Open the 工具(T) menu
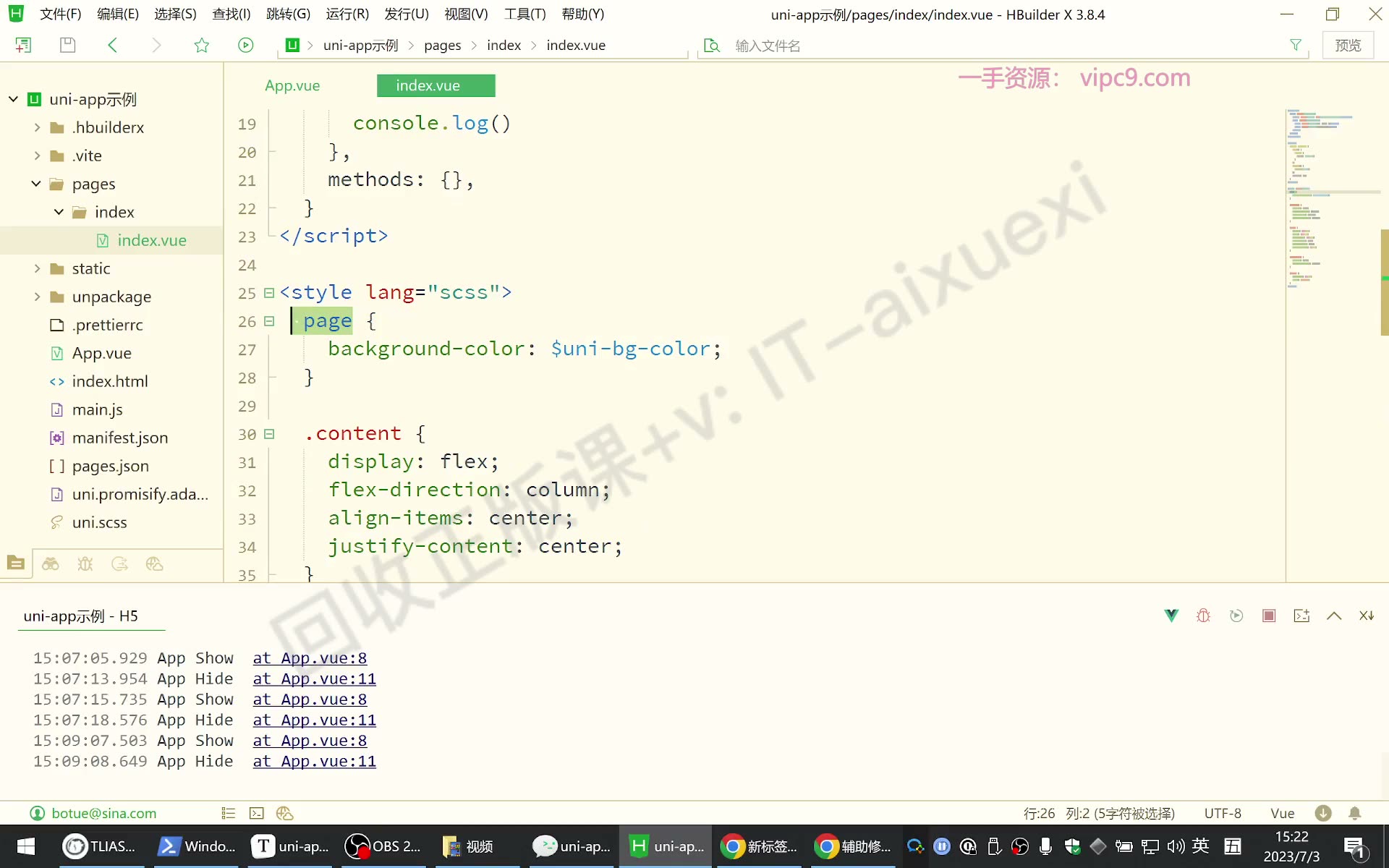Screen dimensions: 1389x868 [x=524, y=14]
